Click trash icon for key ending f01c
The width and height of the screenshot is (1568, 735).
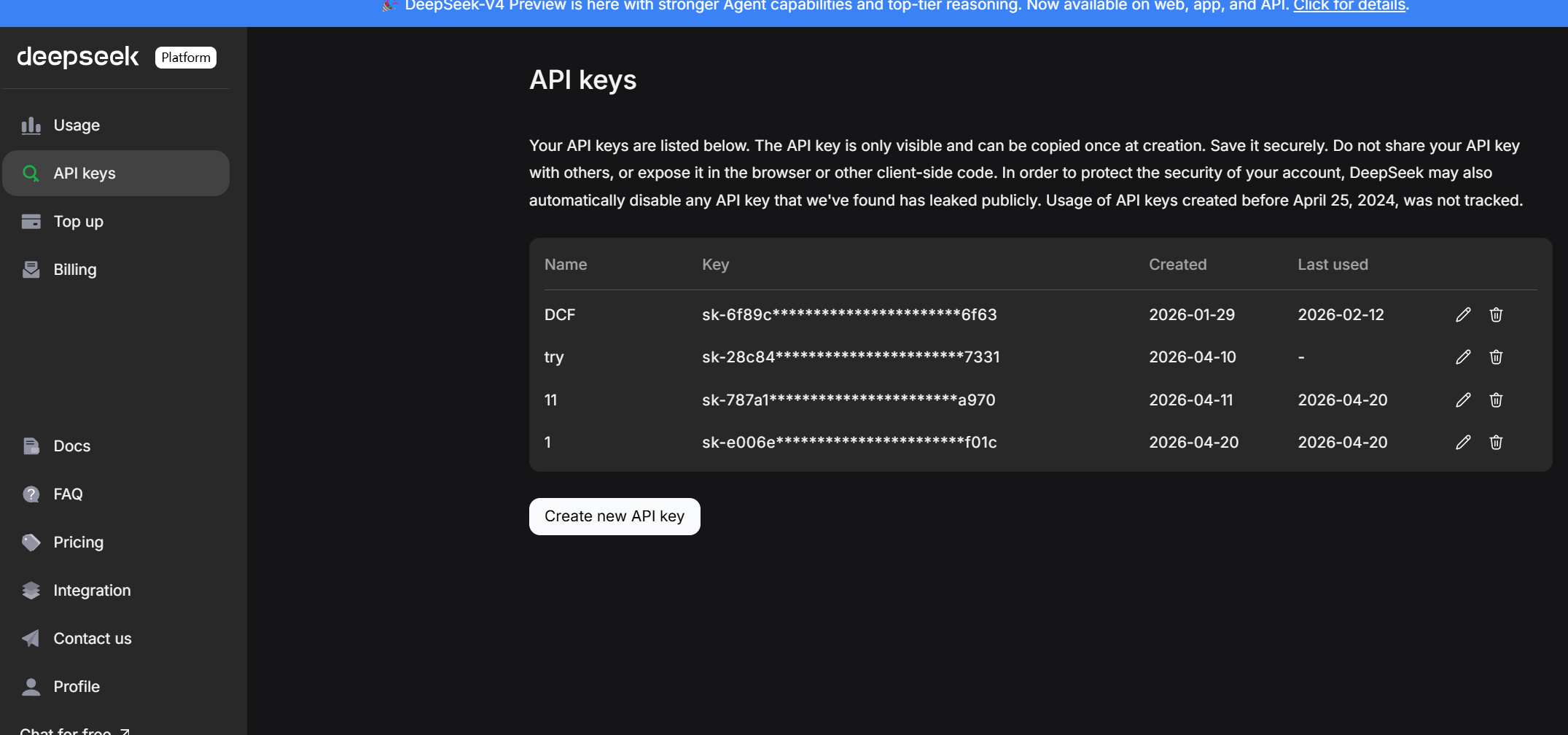coord(1496,443)
